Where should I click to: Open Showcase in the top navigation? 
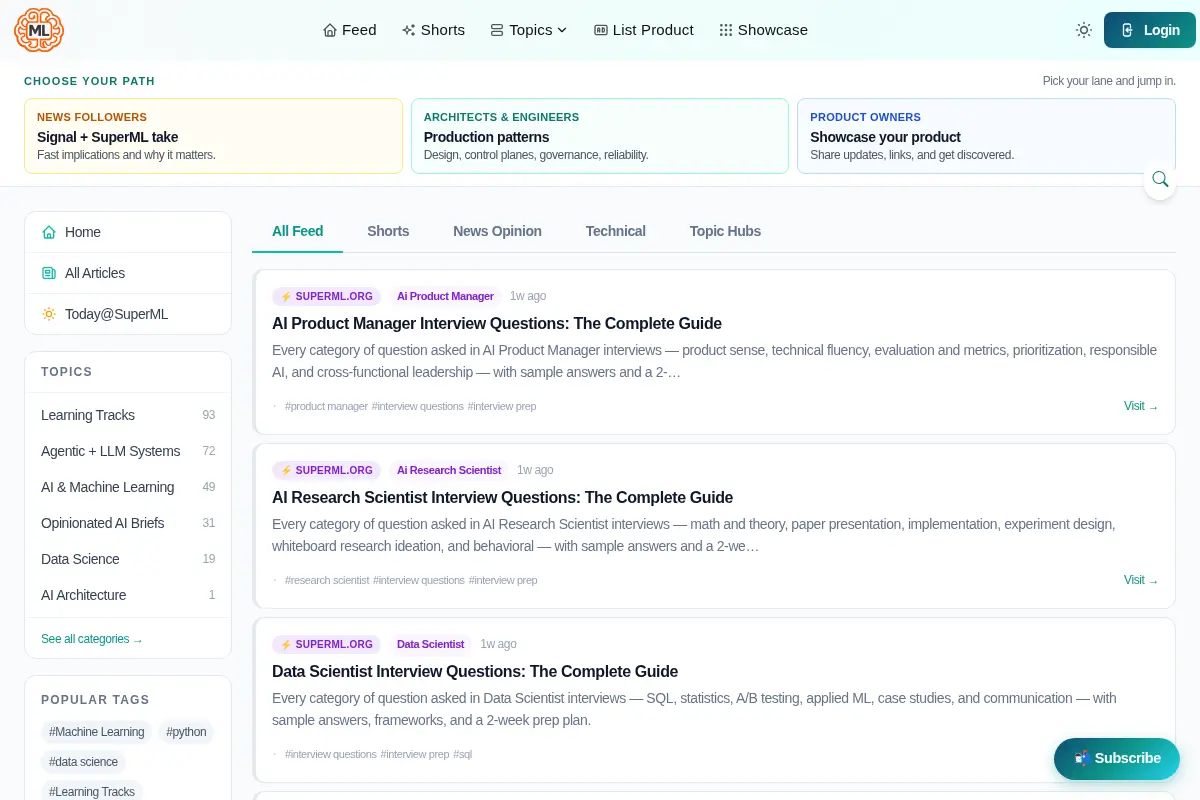tap(763, 30)
